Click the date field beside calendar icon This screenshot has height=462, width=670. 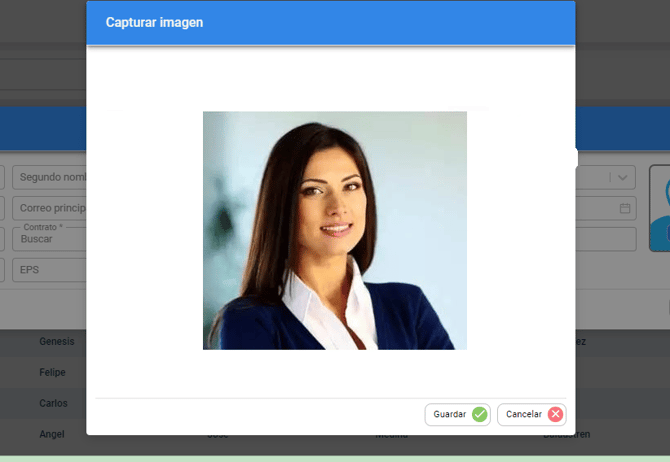coord(597,208)
